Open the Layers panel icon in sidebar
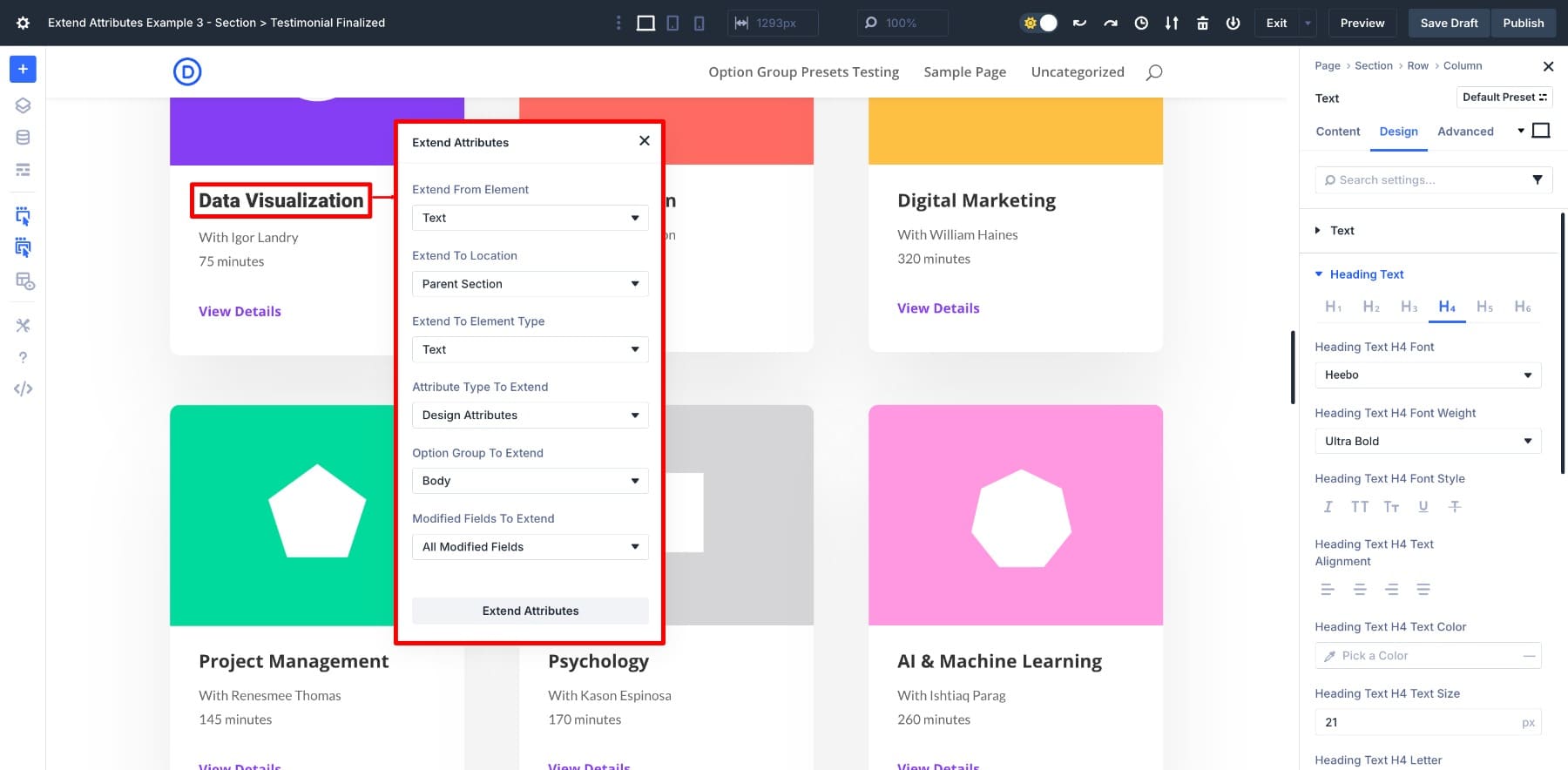 click(x=23, y=105)
